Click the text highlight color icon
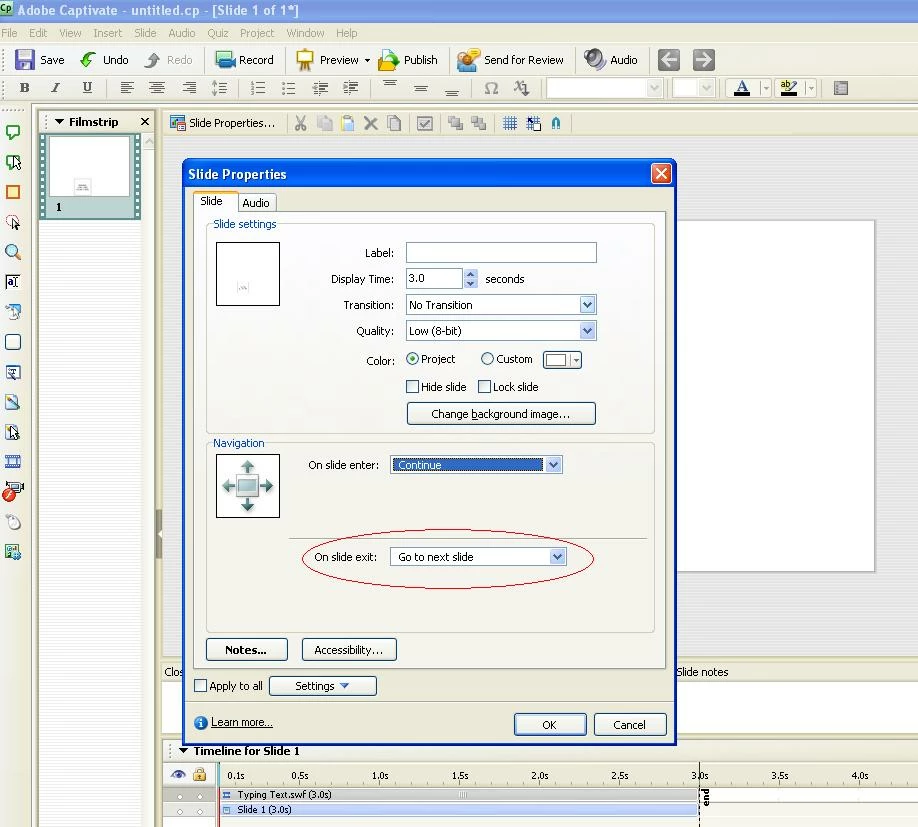Viewport: 918px width, 827px height. click(x=789, y=88)
